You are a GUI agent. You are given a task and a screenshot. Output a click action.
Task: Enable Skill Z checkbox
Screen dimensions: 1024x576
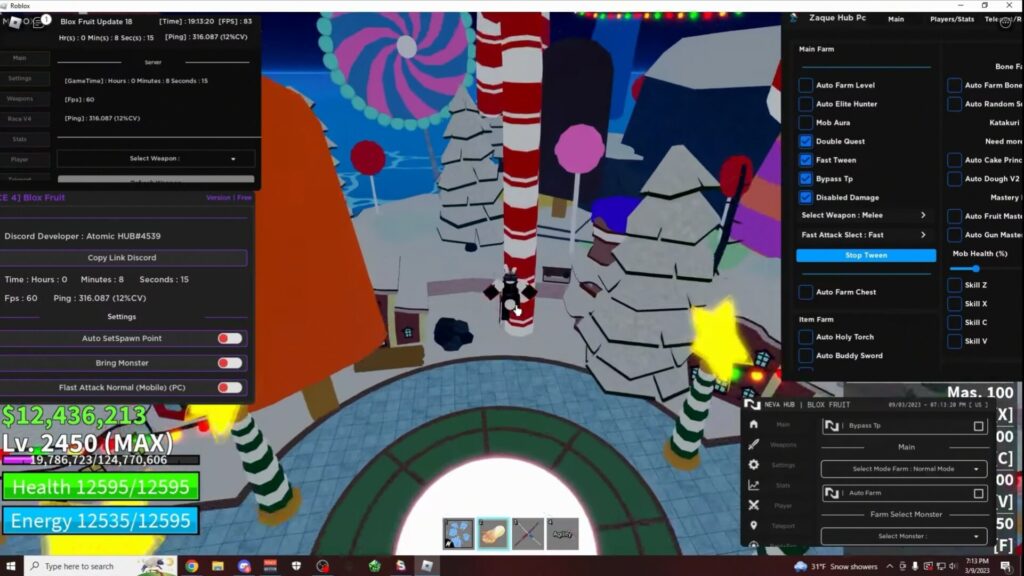pos(954,285)
